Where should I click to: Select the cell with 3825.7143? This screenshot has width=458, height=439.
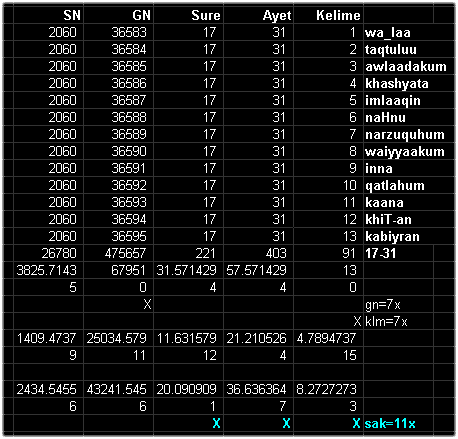pyautogui.click(x=49, y=270)
